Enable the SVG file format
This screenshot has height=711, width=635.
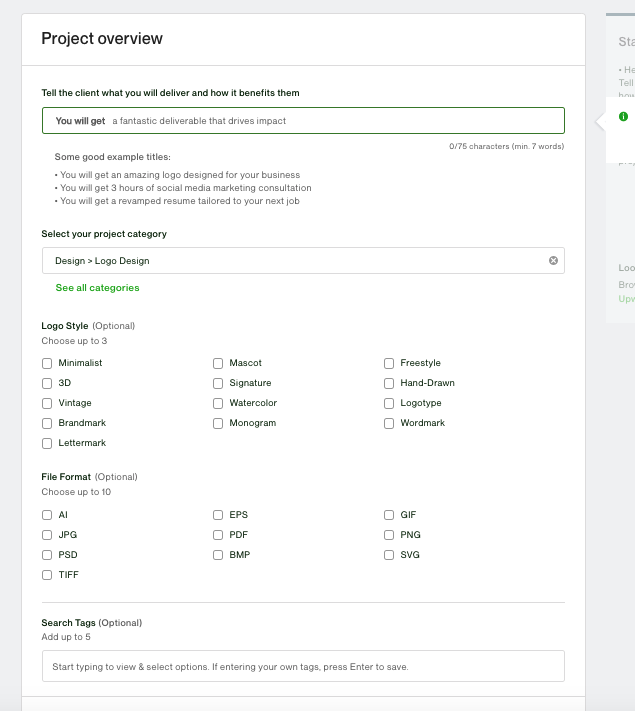coord(391,555)
